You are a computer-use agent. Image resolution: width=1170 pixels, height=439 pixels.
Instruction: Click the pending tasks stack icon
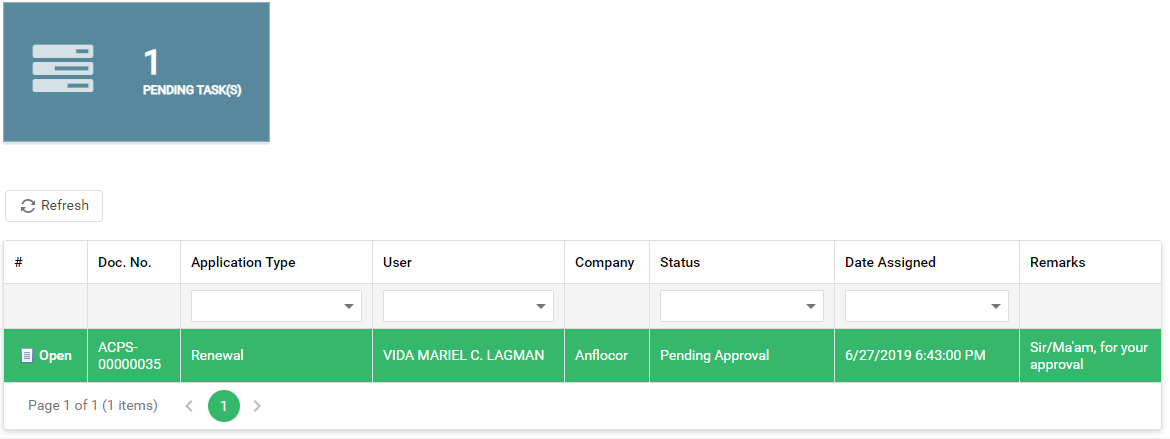tap(63, 69)
